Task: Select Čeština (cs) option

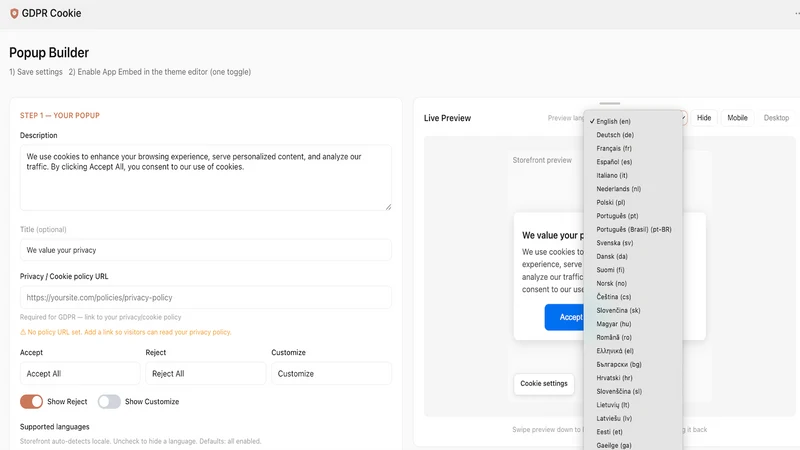Action: pyautogui.click(x=633, y=297)
